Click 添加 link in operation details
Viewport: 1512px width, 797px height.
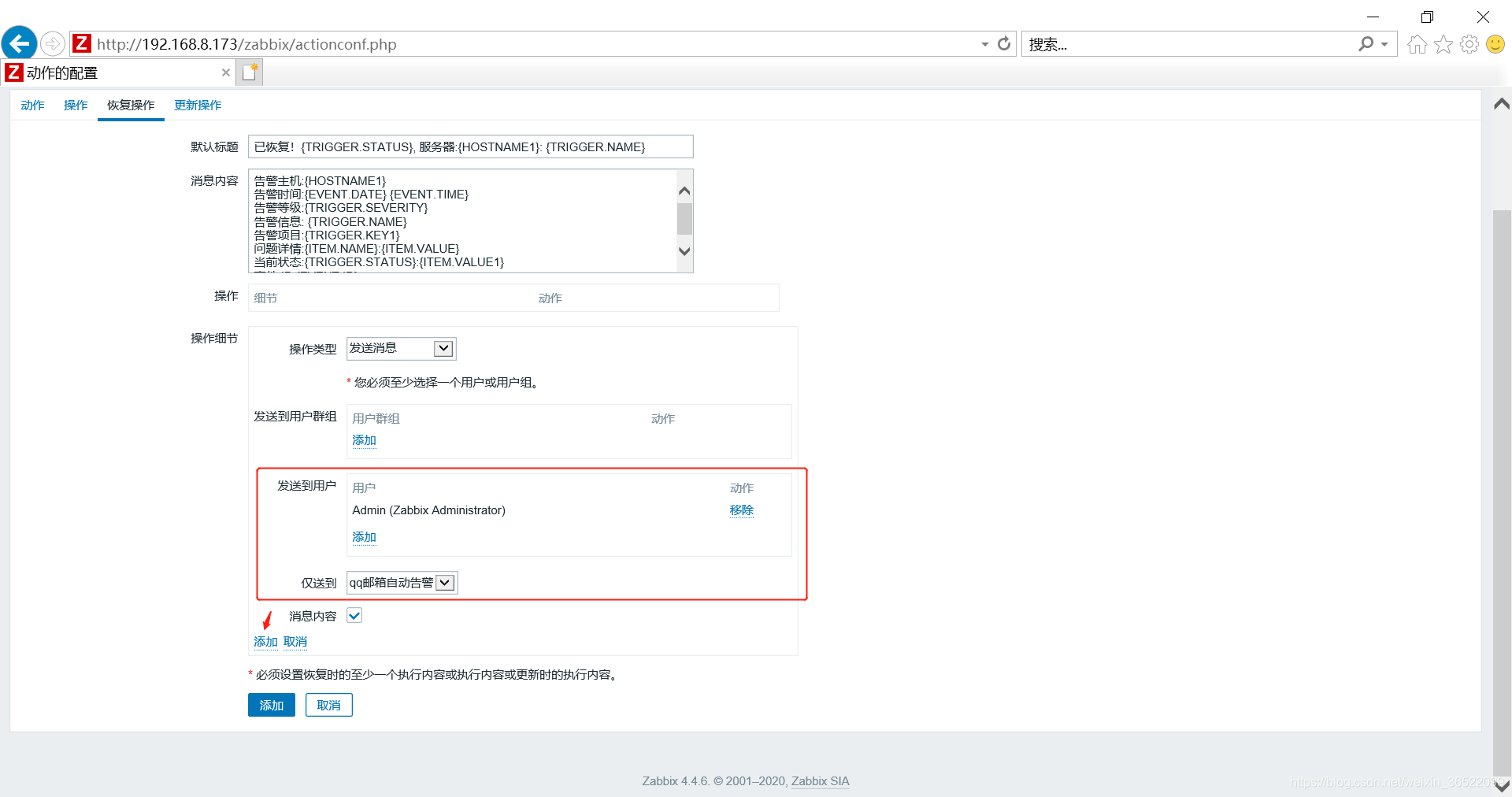tap(265, 642)
